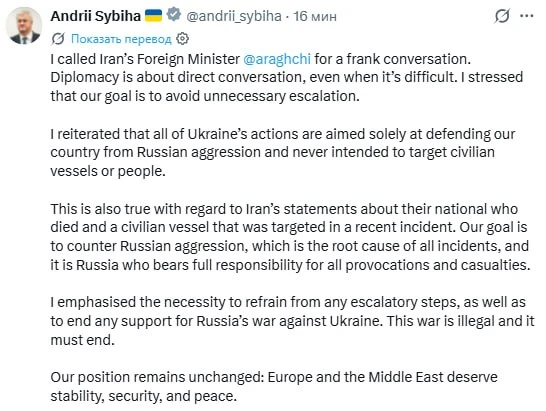
Task: Click the Ukraine flag emoji beside the name
Action: click(153, 16)
